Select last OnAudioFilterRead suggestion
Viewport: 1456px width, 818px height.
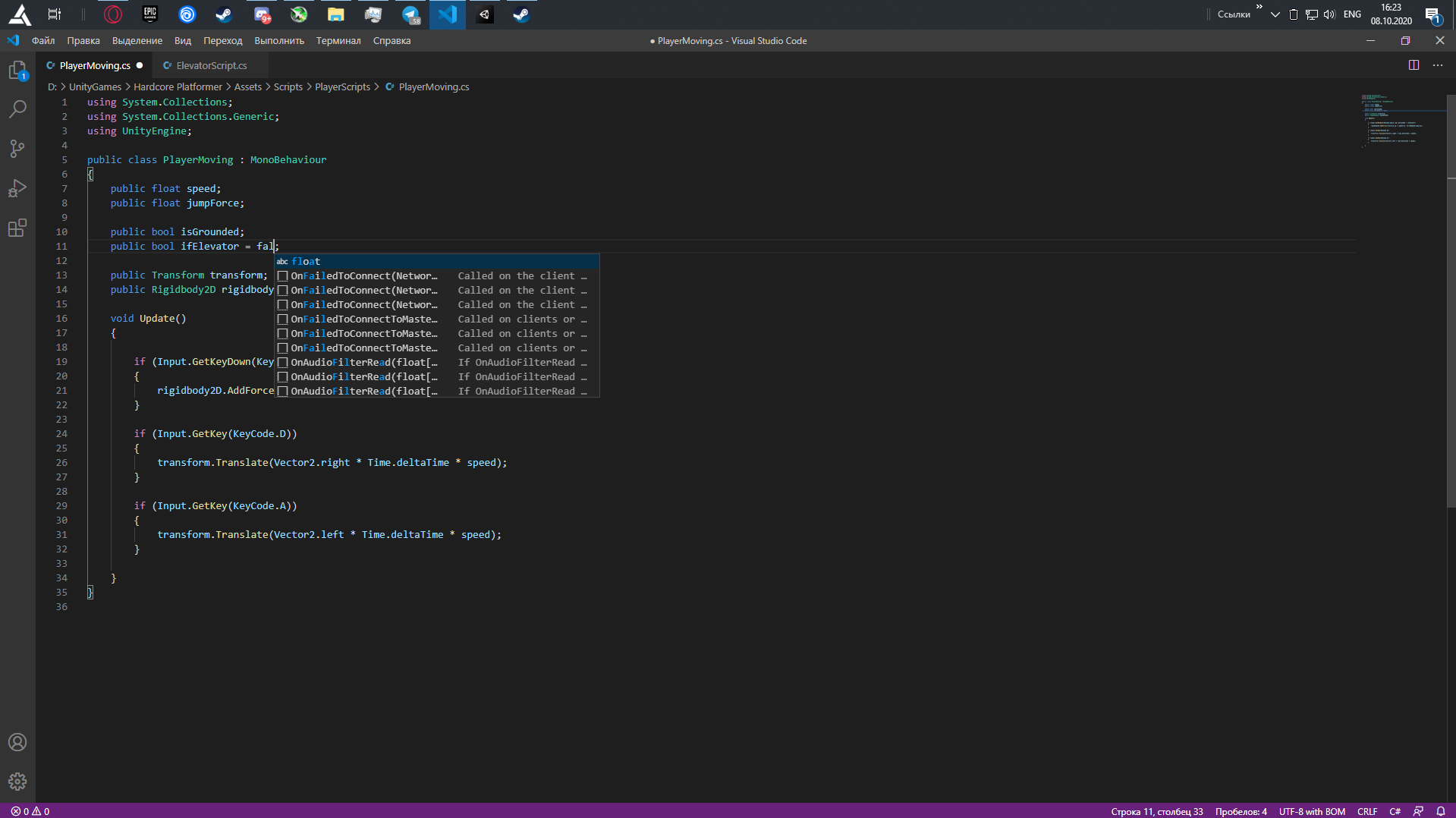click(x=437, y=391)
